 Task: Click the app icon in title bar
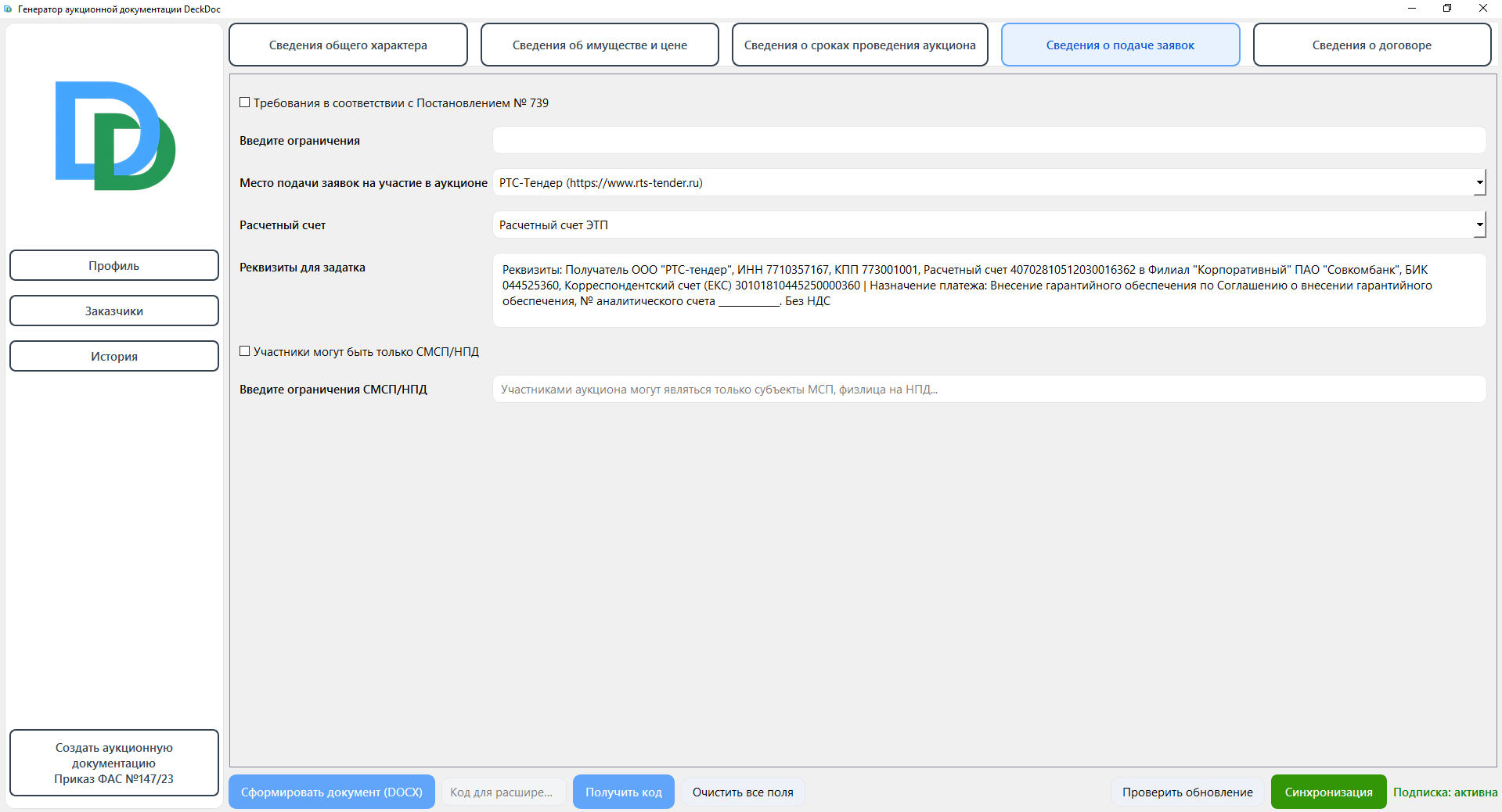pyautogui.click(x=8, y=9)
